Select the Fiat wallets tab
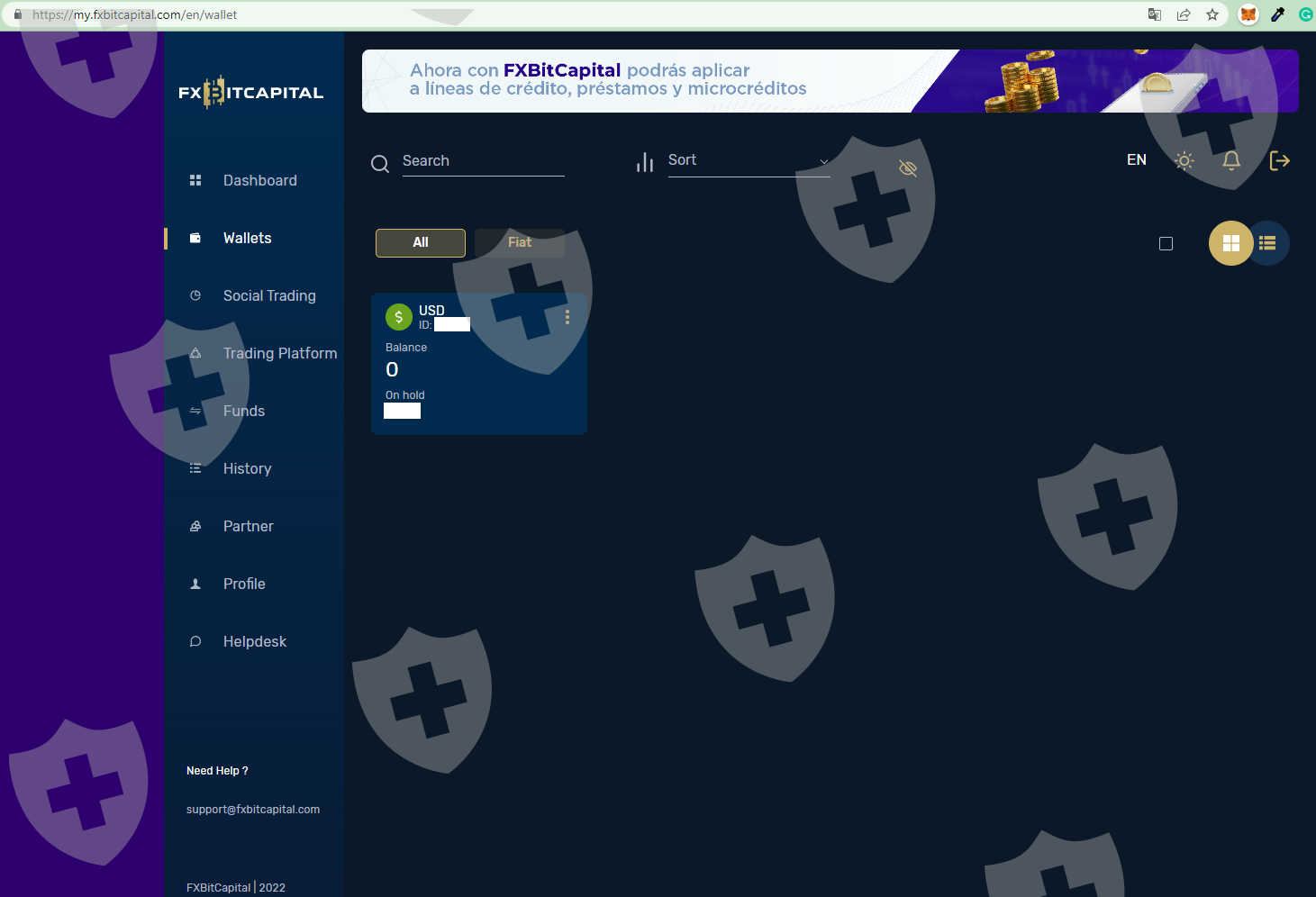 click(x=520, y=242)
